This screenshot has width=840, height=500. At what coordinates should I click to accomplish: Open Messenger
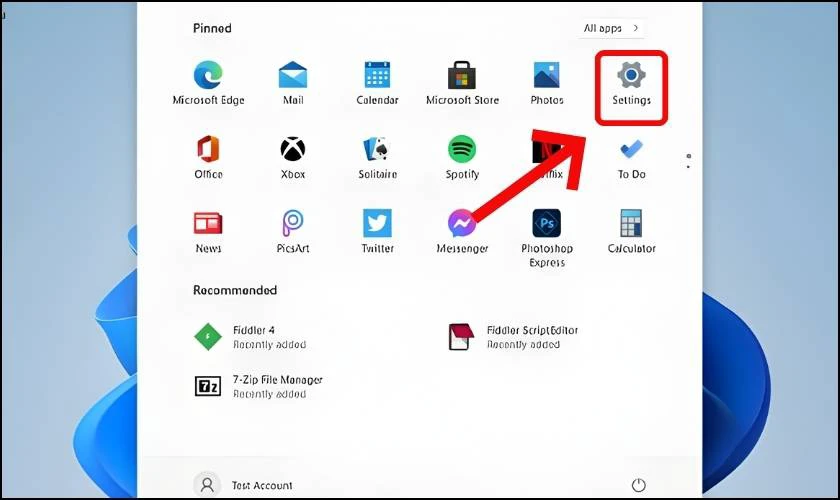point(462,232)
